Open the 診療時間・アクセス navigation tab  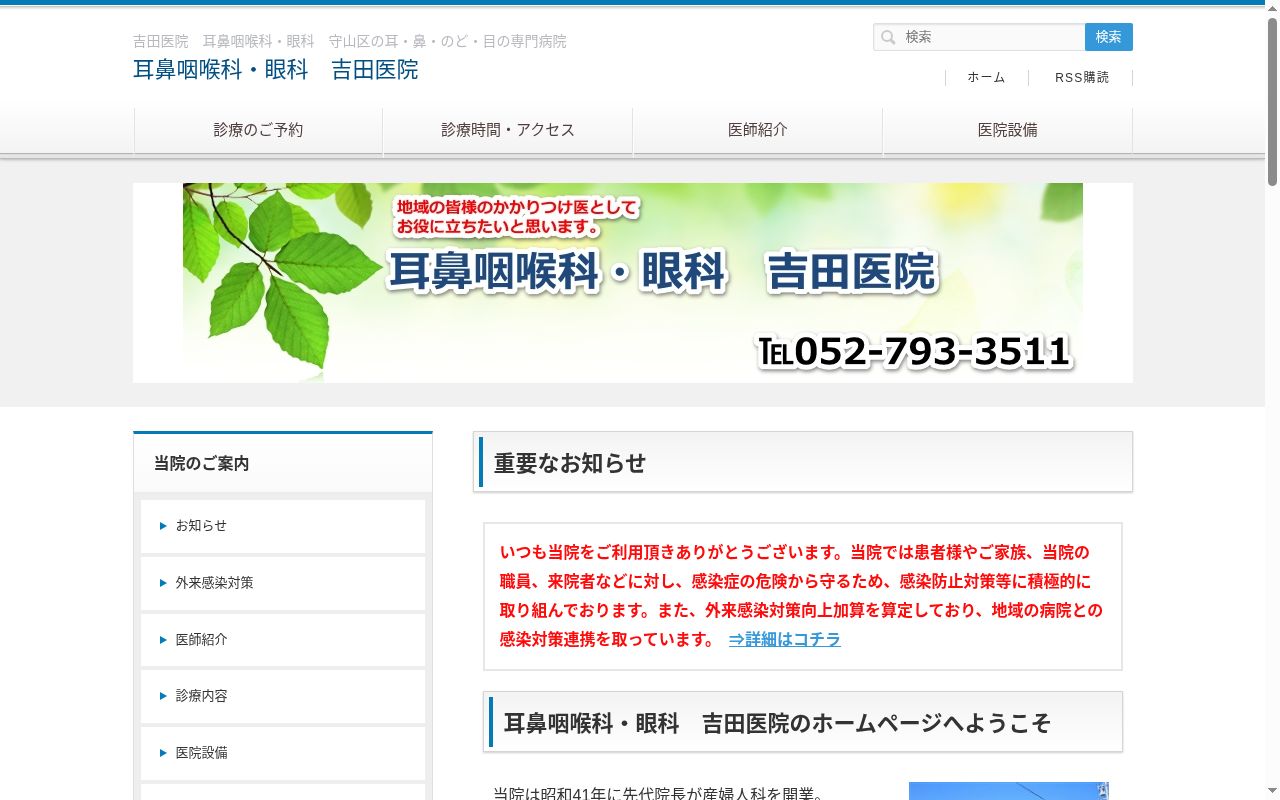click(x=508, y=130)
